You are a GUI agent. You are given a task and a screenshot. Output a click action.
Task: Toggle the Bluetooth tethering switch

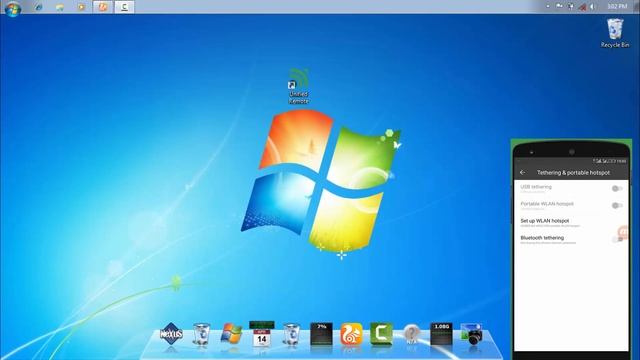pyautogui.click(x=617, y=239)
